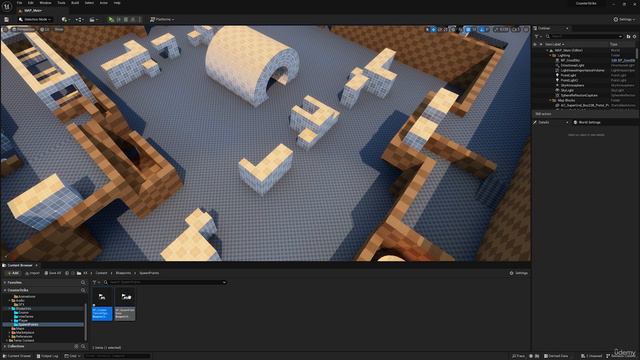Viewport: 640px width, 360px height.
Task: Open the editor Settings dropdown at top right
Action: pos(624,19)
